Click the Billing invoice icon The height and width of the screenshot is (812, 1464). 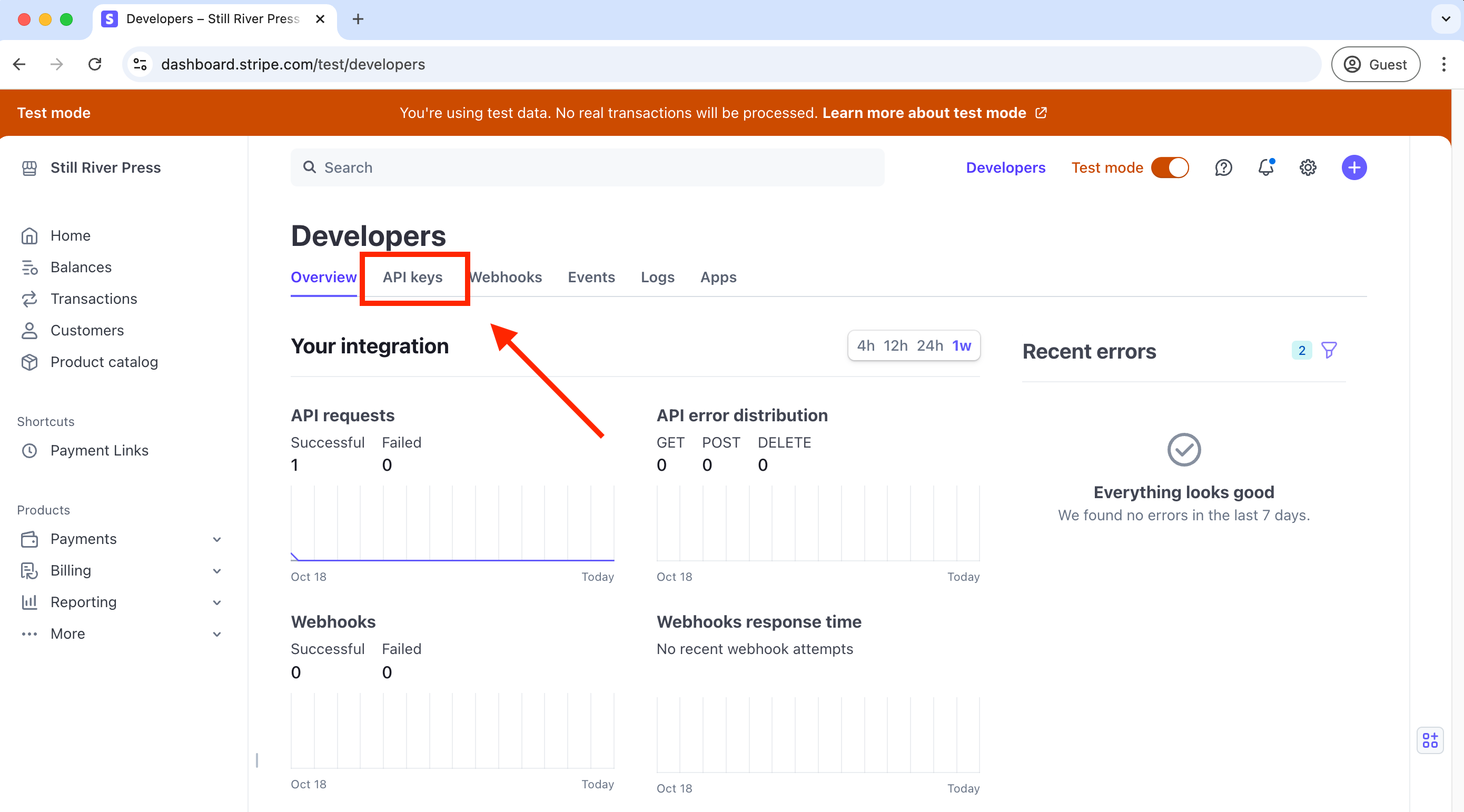coord(29,570)
